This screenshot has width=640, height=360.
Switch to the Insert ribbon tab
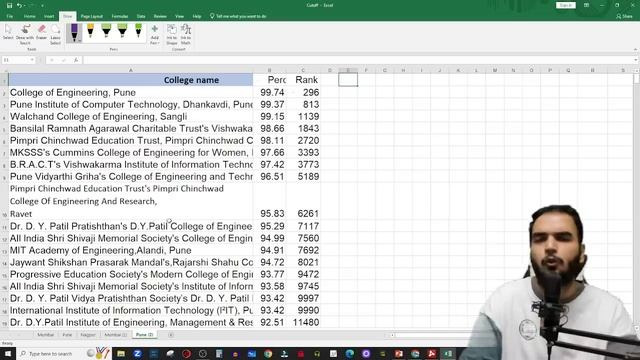pyautogui.click(x=49, y=16)
